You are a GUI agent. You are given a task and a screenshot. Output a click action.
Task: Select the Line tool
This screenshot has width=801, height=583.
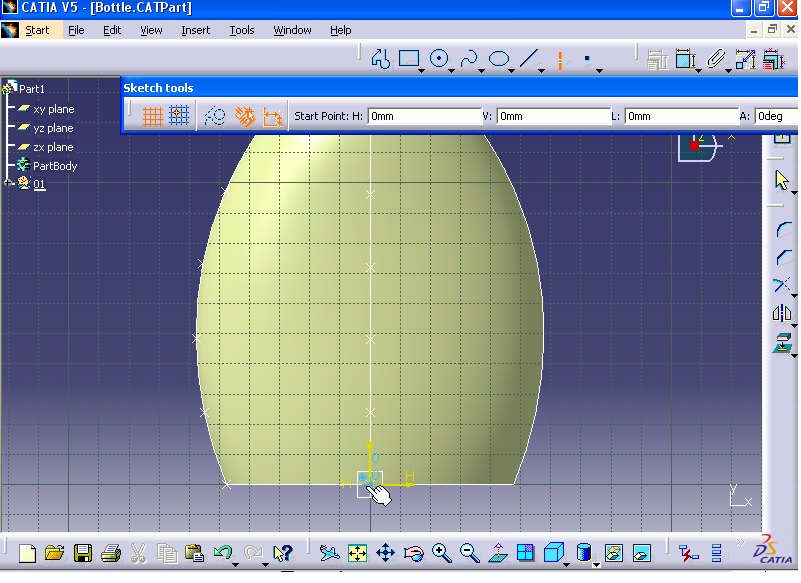click(x=529, y=59)
